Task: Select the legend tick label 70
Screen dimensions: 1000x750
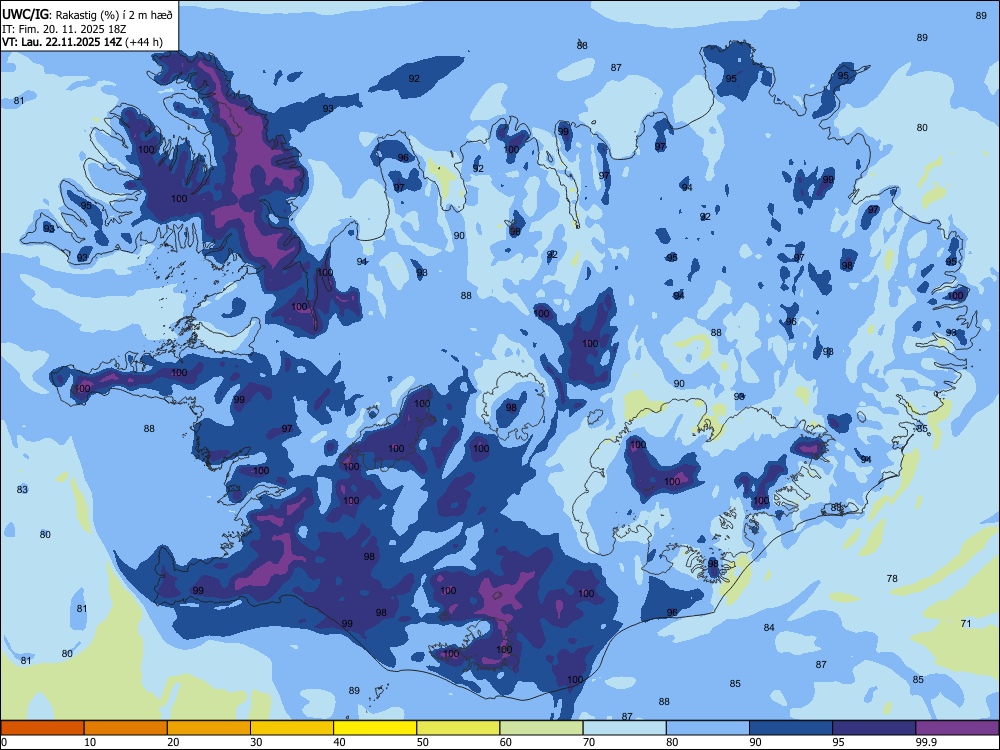Action: (x=589, y=742)
